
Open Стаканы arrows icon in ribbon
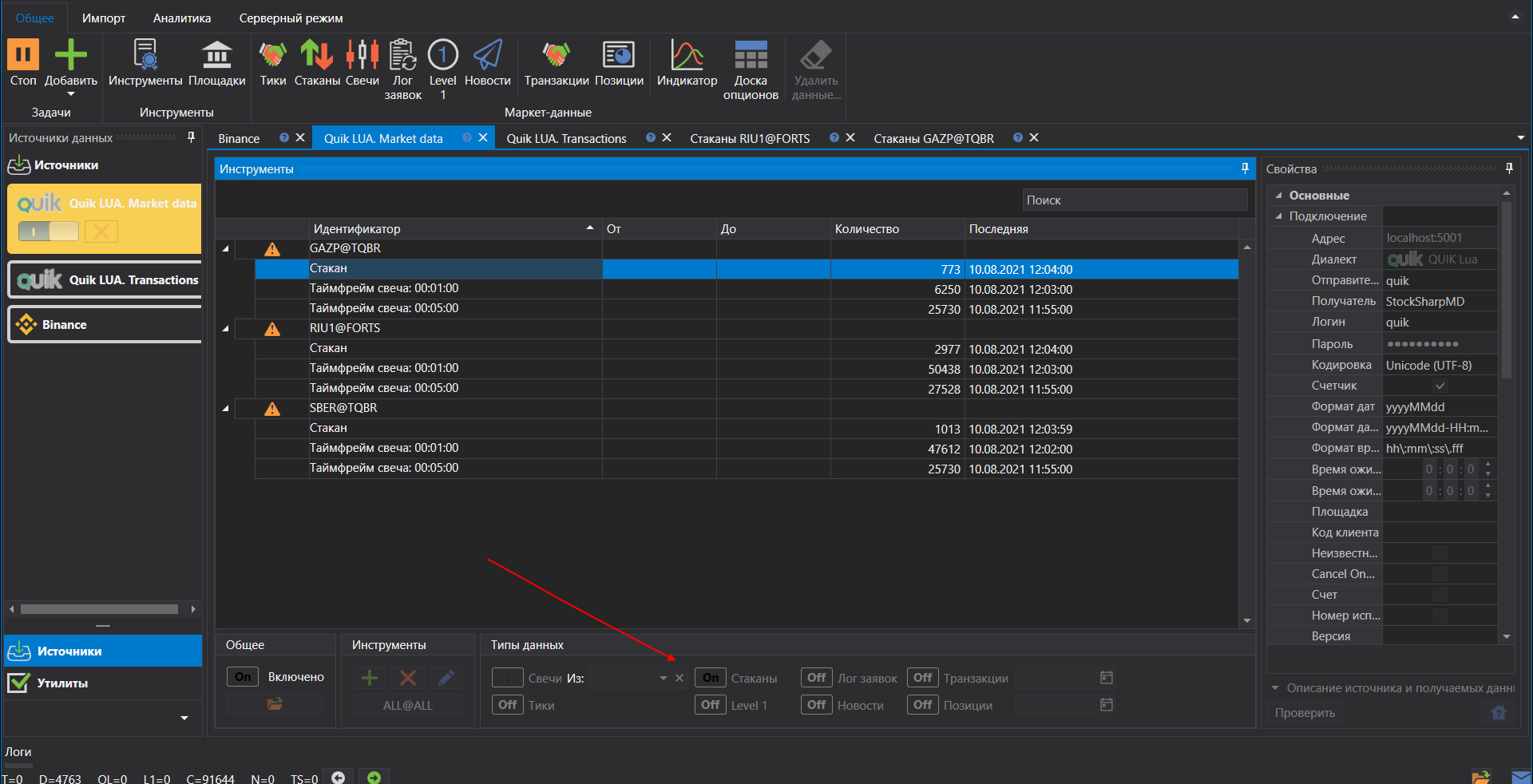317,55
